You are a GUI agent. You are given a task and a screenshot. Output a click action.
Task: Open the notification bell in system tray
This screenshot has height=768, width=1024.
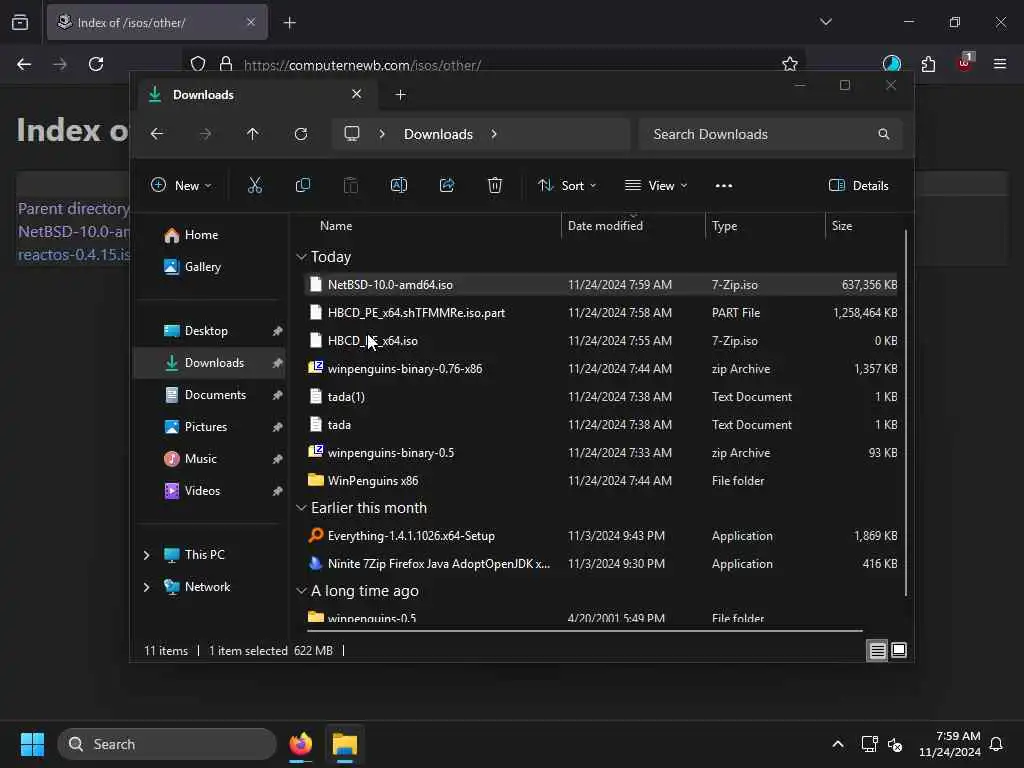click(x=996, y=744)
